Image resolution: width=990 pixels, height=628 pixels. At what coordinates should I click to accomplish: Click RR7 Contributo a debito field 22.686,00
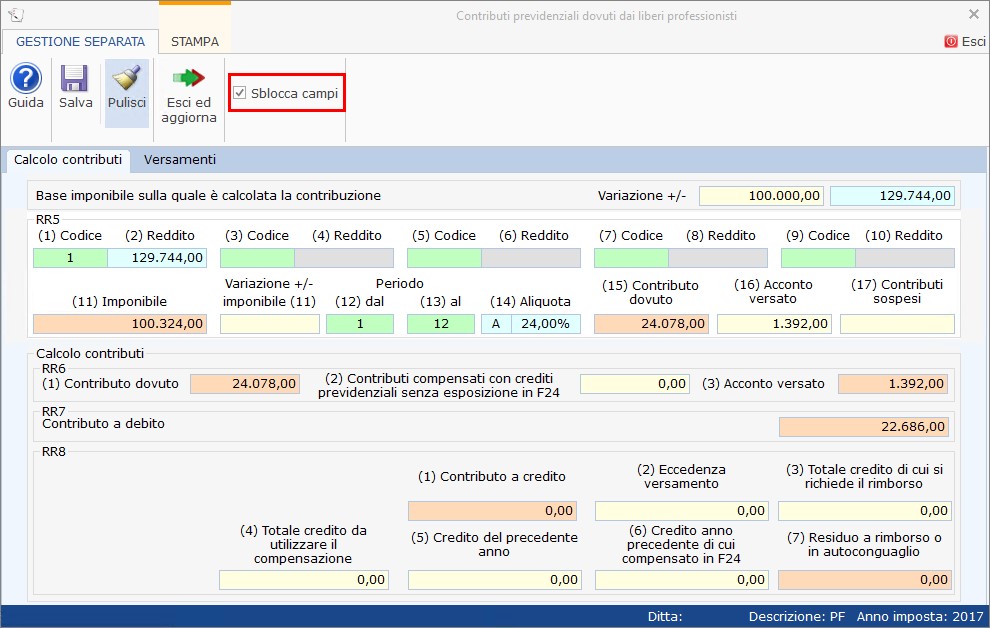click(x=864, y=427)
